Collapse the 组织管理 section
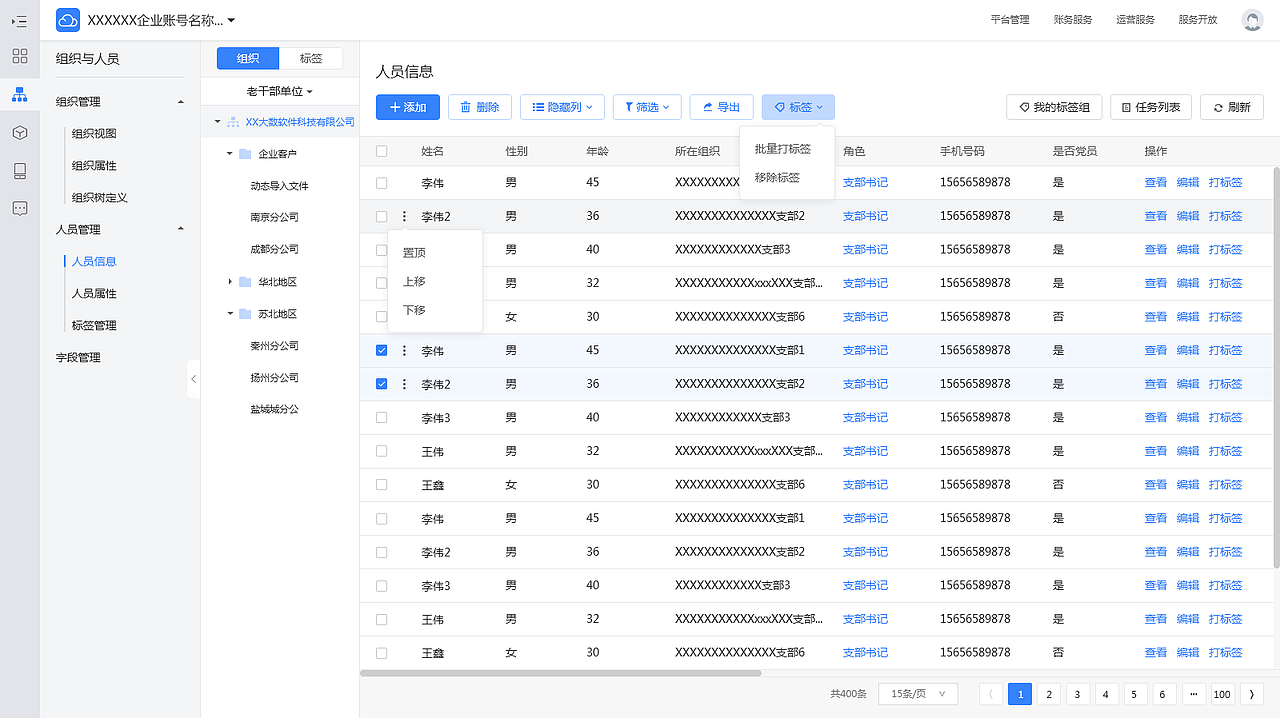This screenshot has width=1280, height=718. pyautogui.click(x=181, y=102)
